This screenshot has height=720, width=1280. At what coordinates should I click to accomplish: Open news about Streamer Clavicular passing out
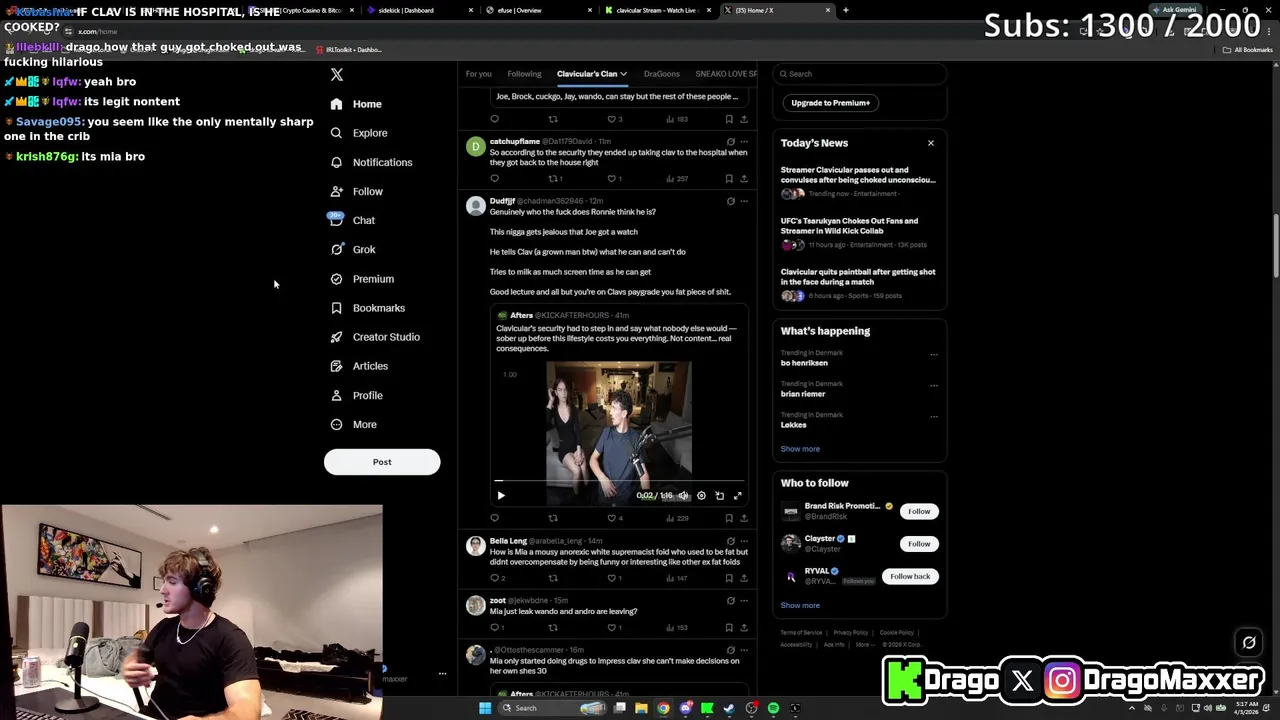(x=858, y=182)
